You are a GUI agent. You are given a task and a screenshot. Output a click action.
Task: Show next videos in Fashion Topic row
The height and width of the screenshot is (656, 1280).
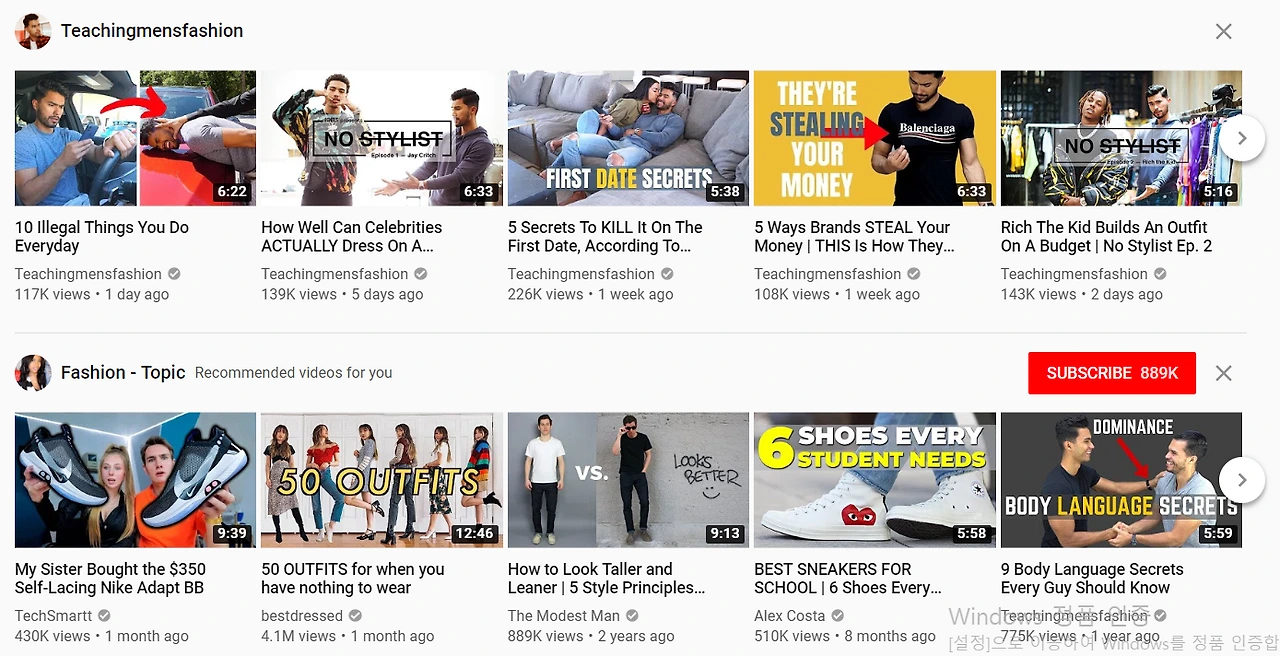pos(1242,480)
